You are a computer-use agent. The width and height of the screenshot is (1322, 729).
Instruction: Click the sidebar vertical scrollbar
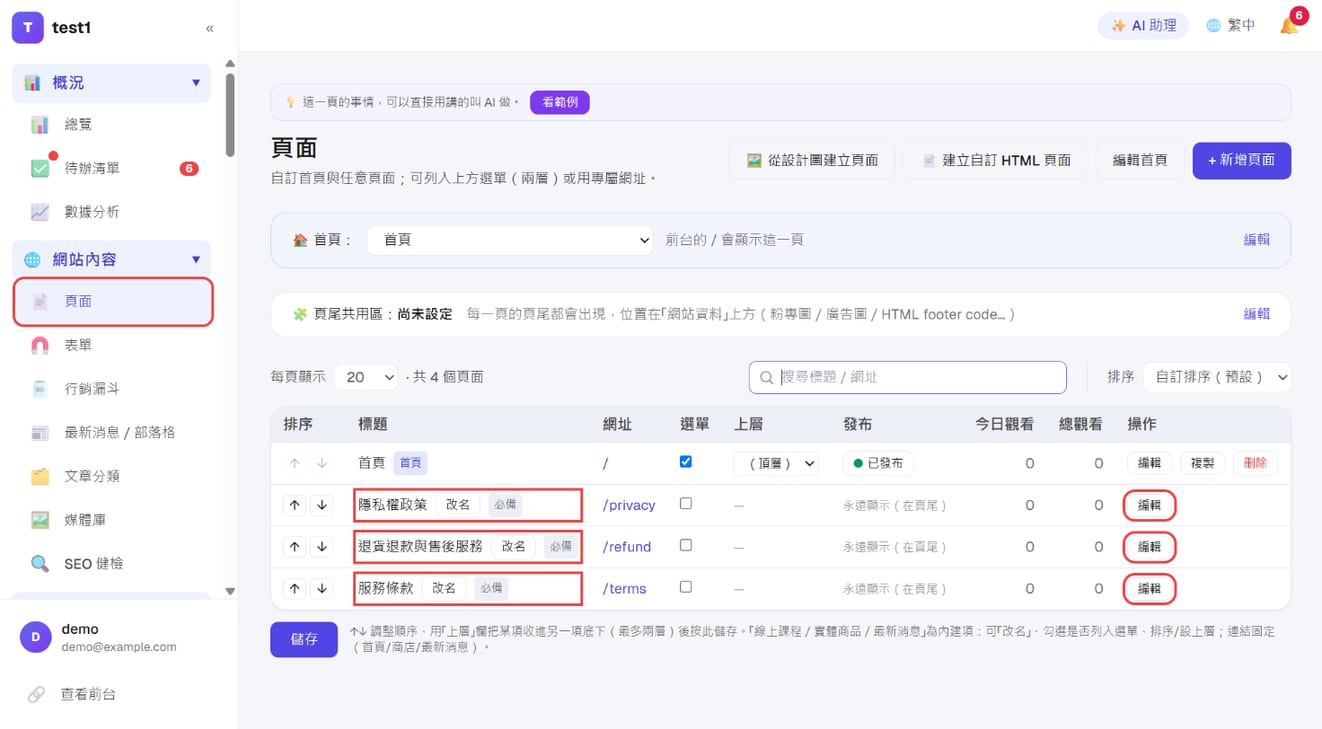(231, 115)
